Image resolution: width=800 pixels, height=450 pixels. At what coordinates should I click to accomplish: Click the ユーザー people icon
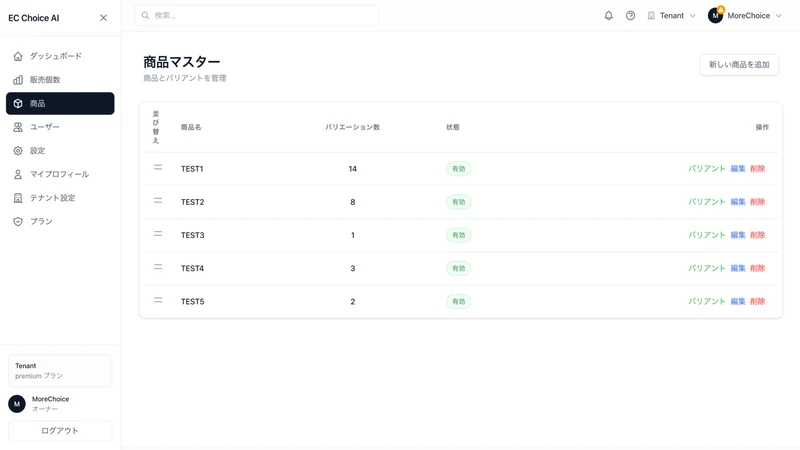click(18, 127)
